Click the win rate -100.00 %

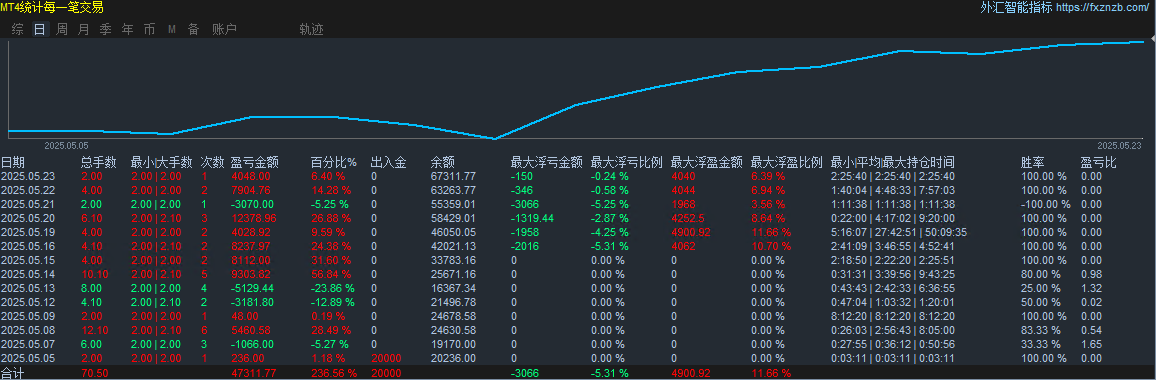1045,204
